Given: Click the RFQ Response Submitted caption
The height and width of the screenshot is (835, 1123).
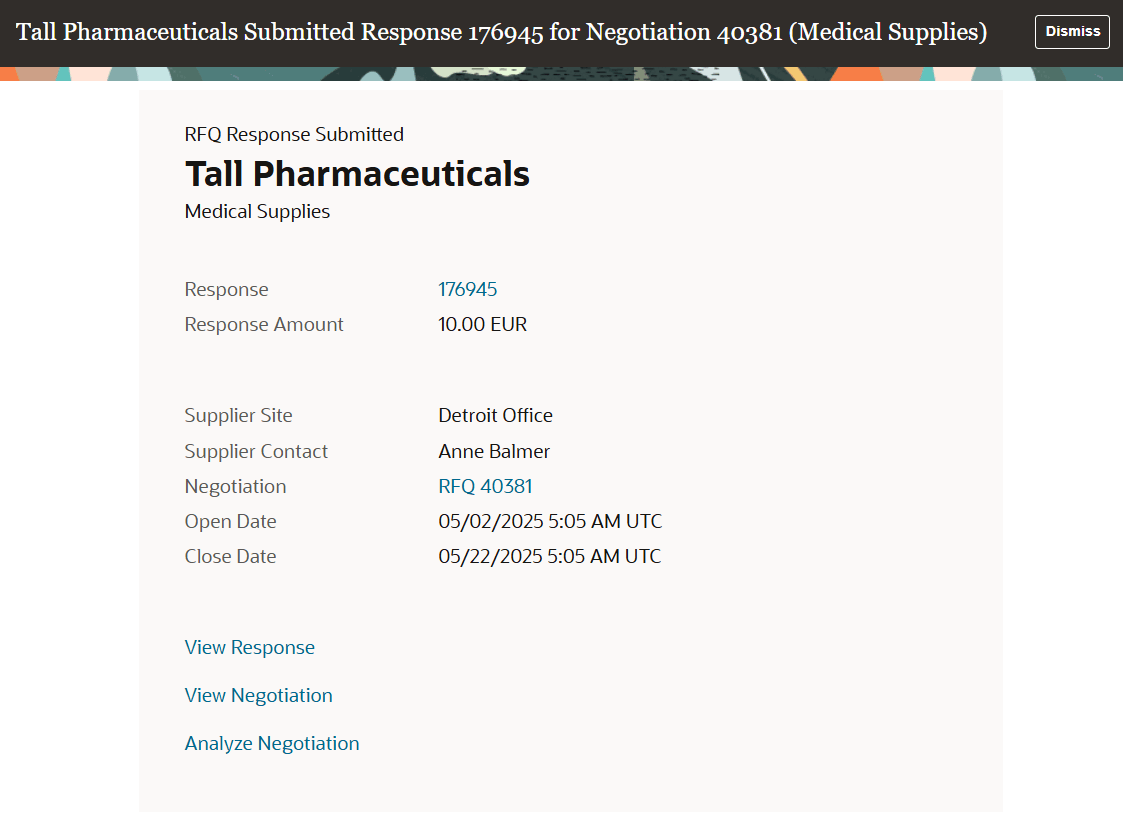Looking at the screenshot, I should click(x=294, y=135).
